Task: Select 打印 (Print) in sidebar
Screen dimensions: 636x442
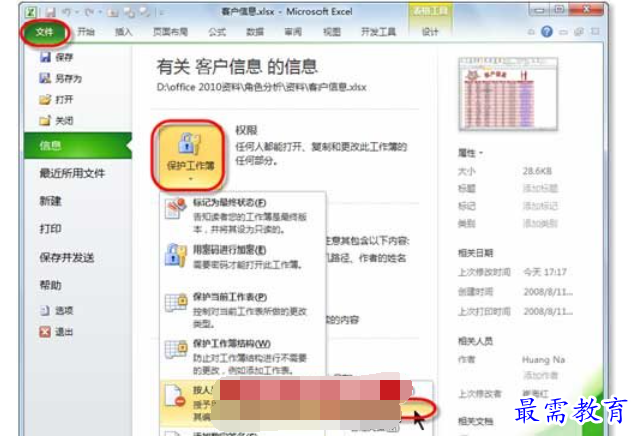Action: pos(50,229)
